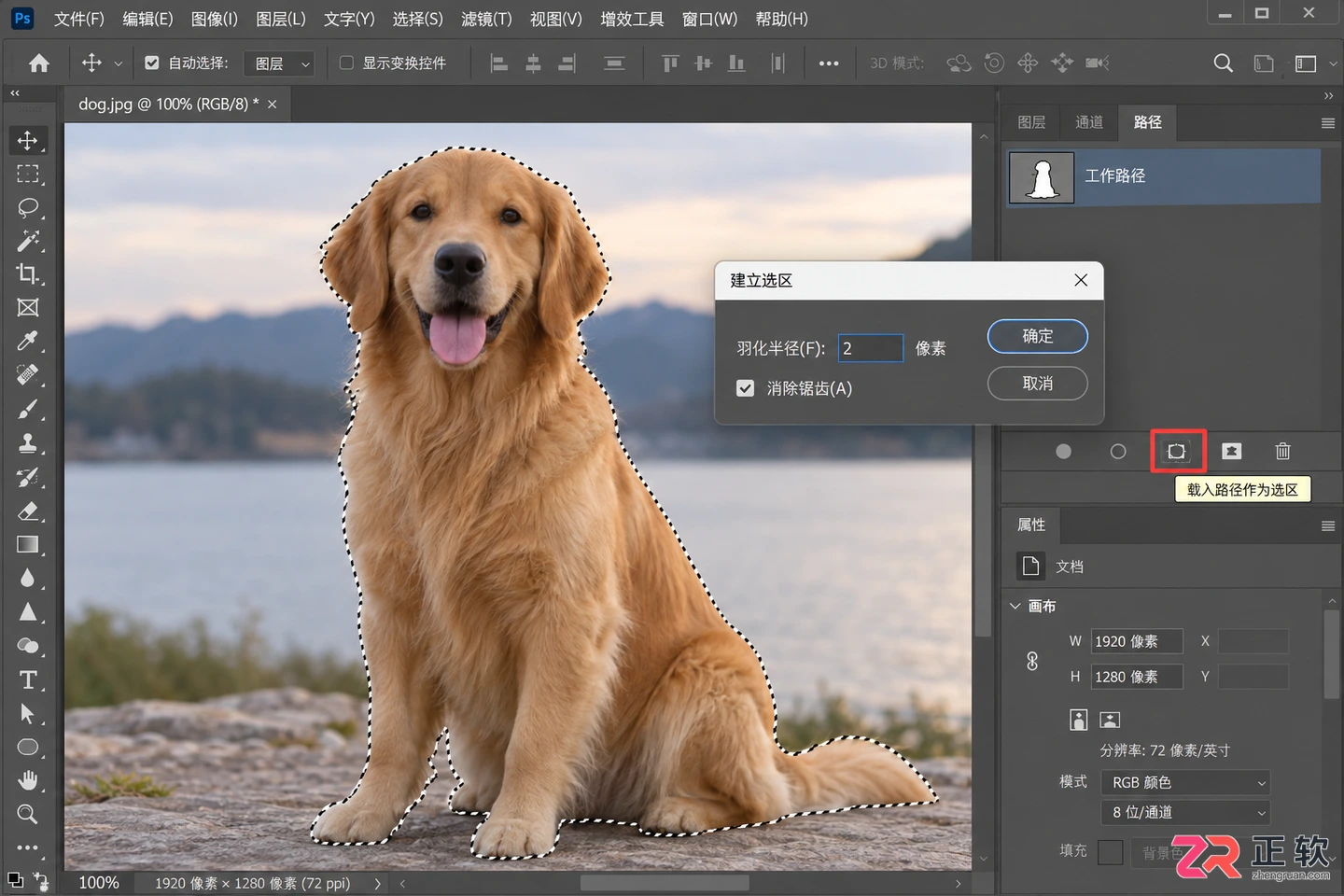Click the 羽化半径 input field
The height and width of the screenshot is (896, 1344).
click(x=870, y=348)
